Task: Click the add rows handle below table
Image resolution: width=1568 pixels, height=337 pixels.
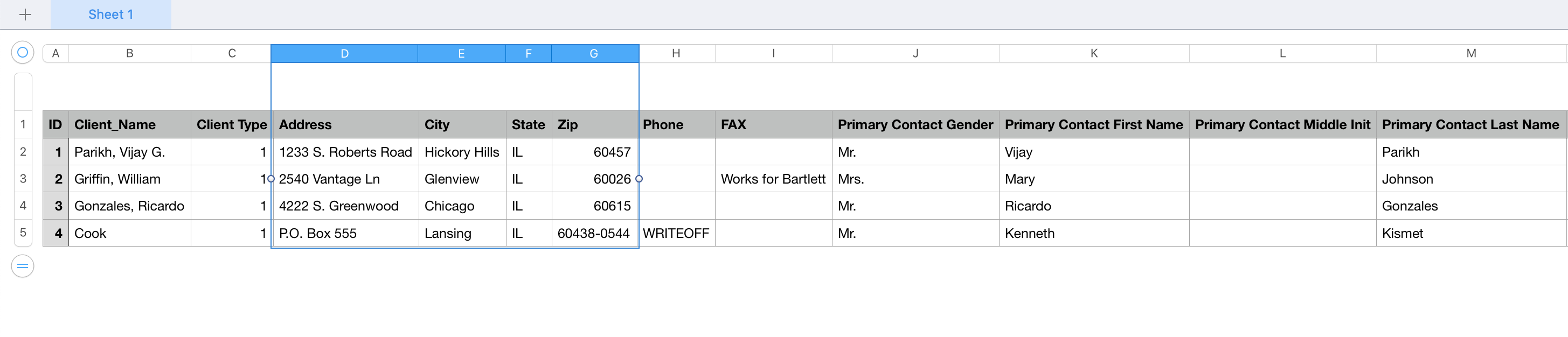Action: [23, 266]
